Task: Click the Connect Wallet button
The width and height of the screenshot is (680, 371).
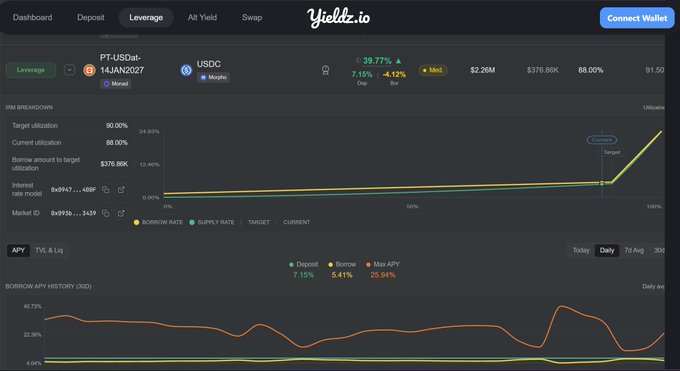Action: pos(637,18)
